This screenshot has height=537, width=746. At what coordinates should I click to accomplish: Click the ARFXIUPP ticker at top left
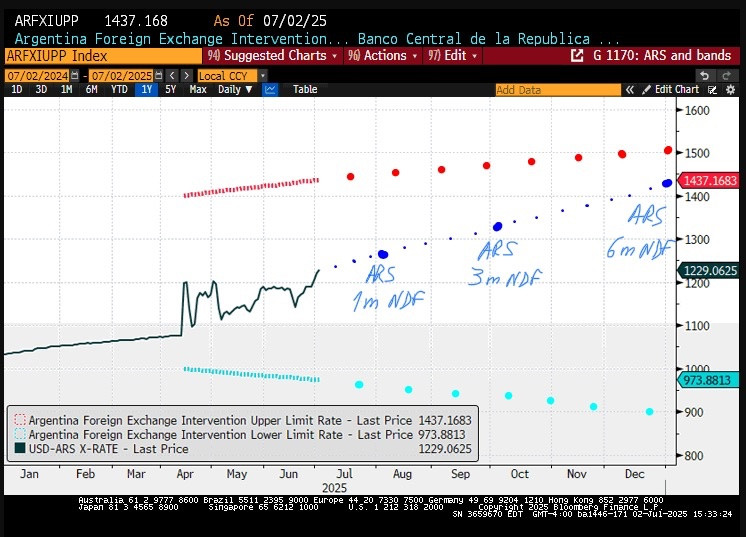point(46,21)
